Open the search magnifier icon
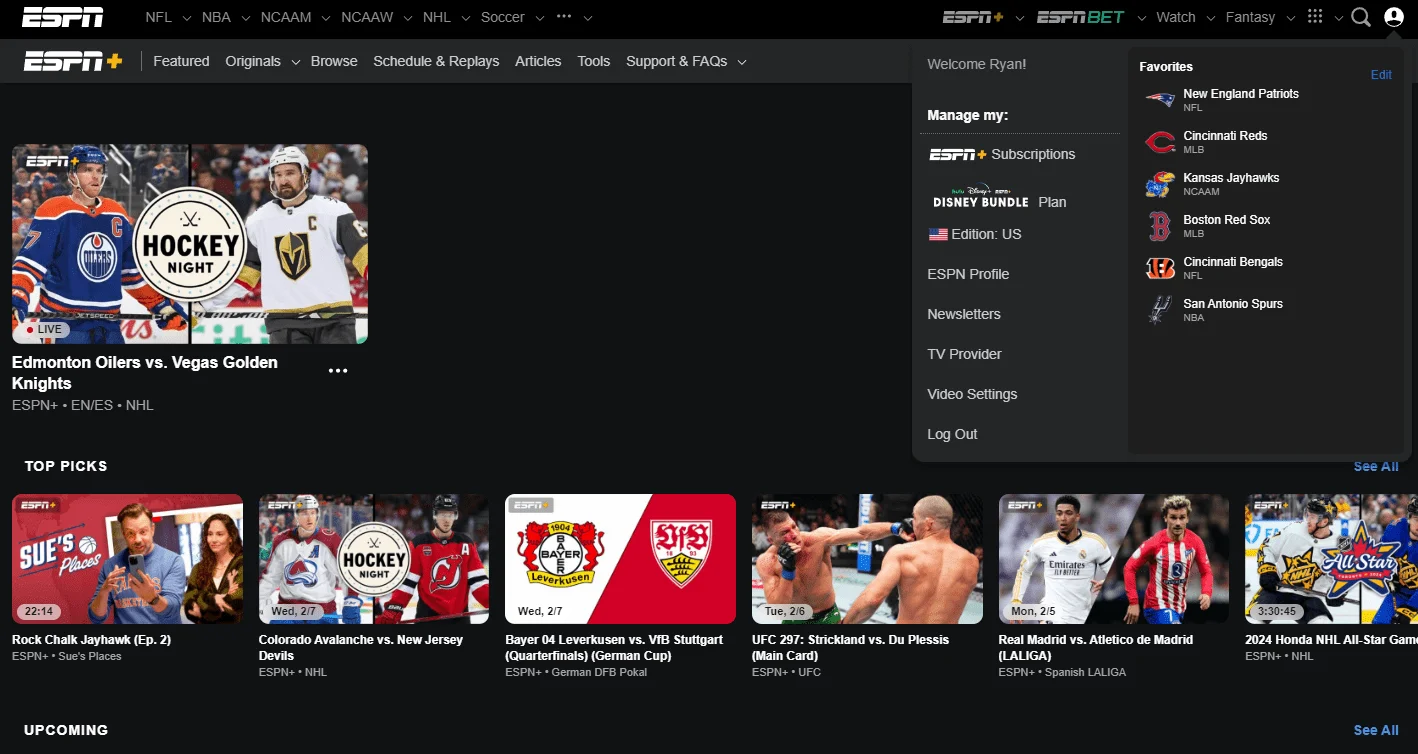Image resolution: width=1418 pixels, height=754 pixels. tap(1360, 17)
